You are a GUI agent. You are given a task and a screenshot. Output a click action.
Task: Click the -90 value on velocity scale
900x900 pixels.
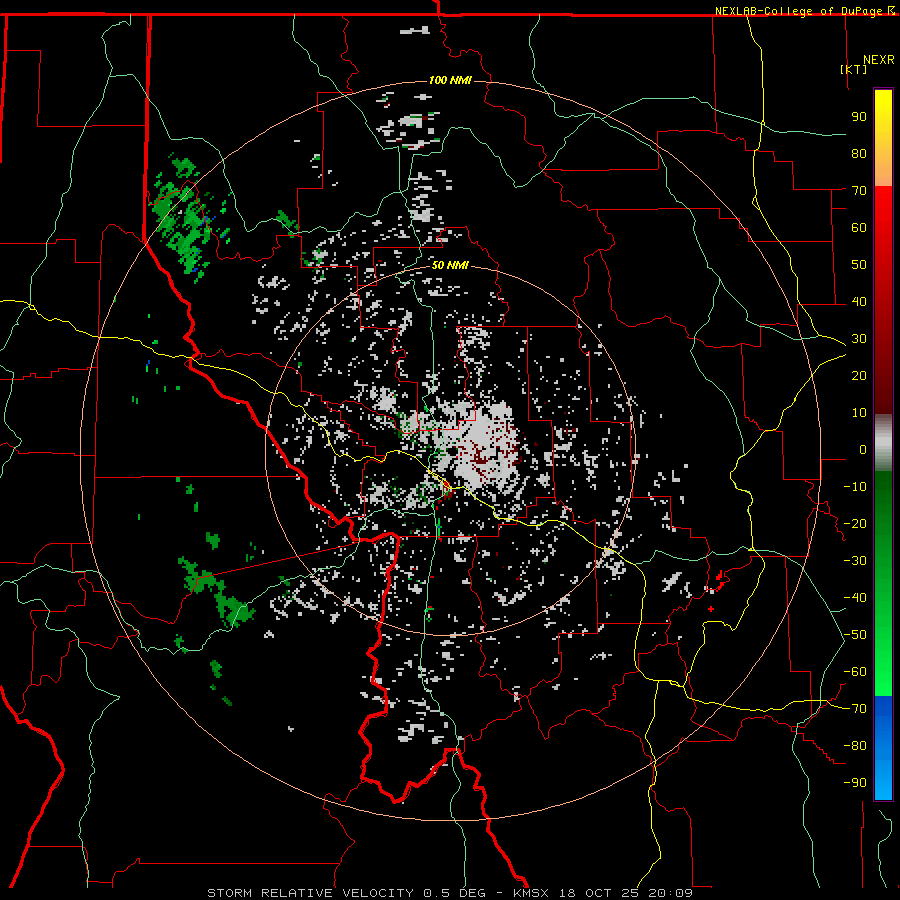pyautogui.click(x=855, y=783)
